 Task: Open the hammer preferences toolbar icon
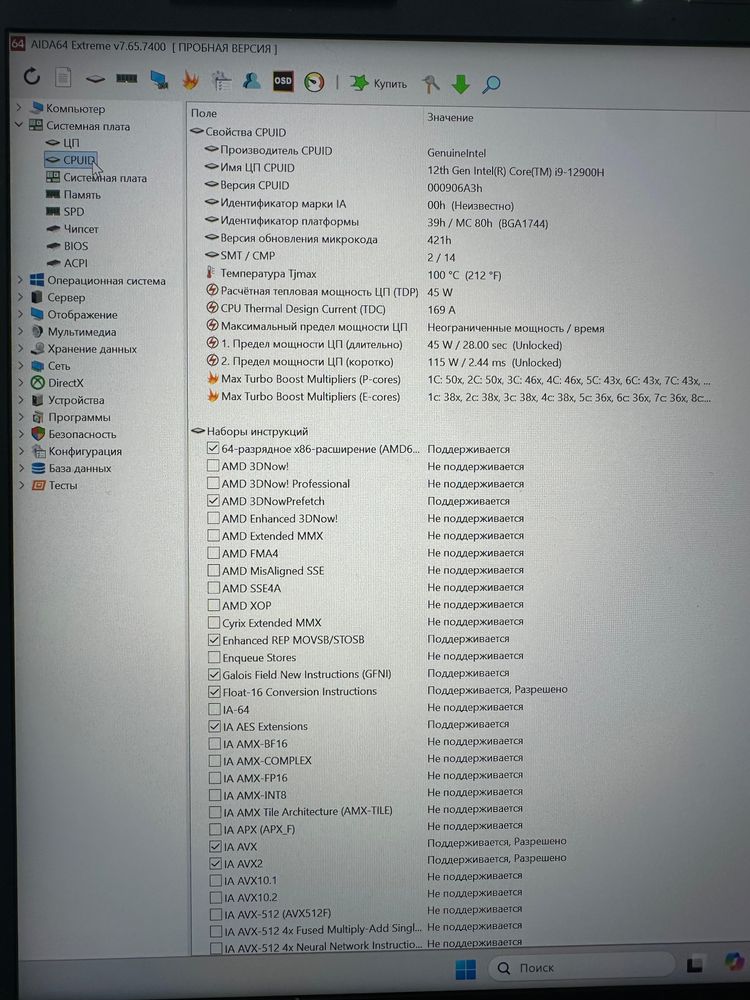(x=431, y=84)
